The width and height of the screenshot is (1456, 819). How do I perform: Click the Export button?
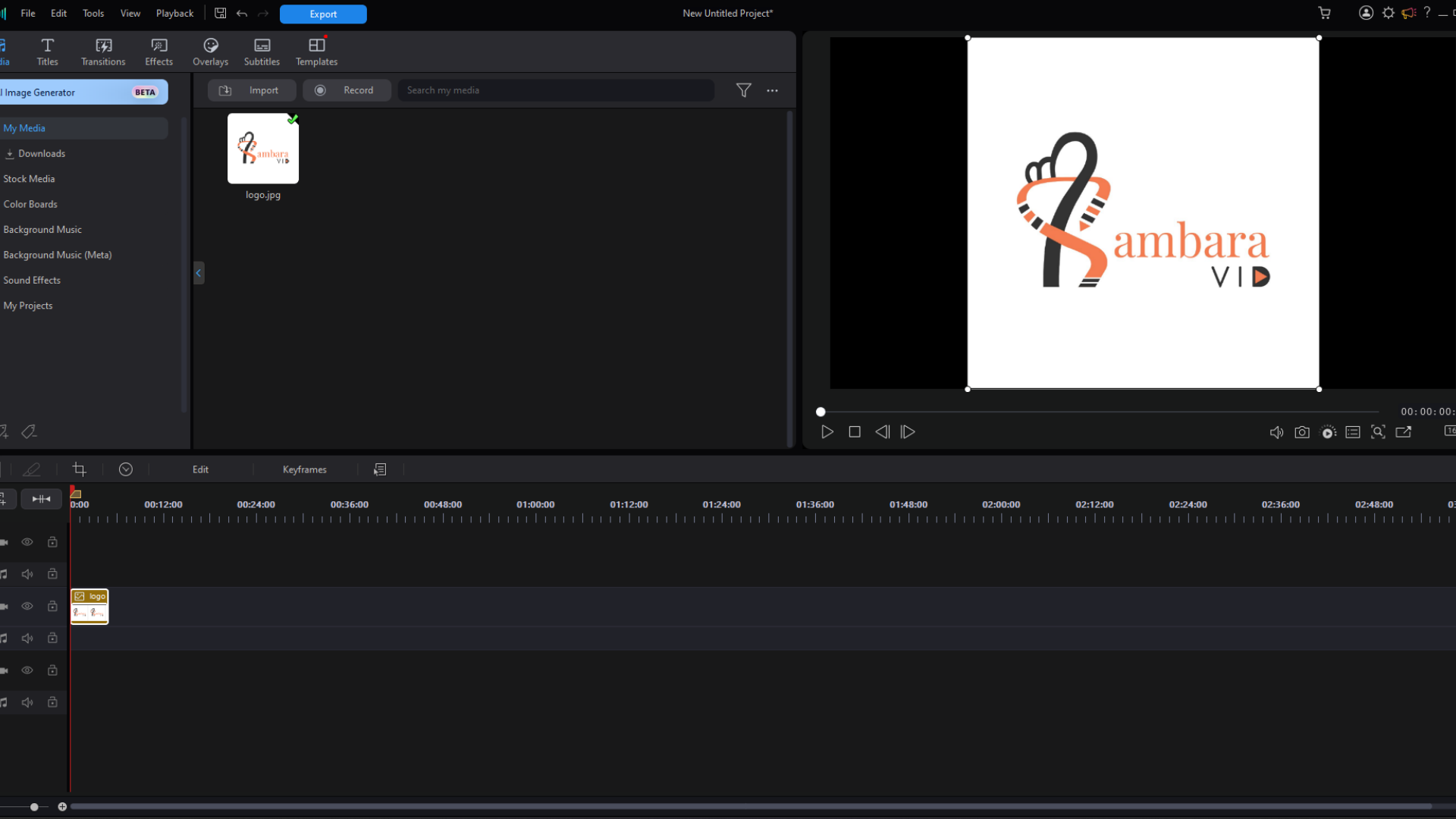[323, 14]
